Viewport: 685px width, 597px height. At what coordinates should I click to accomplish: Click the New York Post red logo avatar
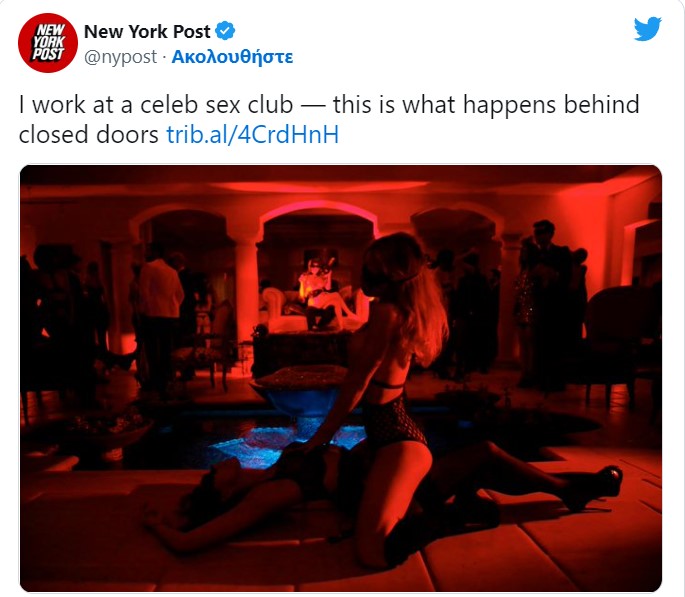pyautogui.click(x=48, y=43)
